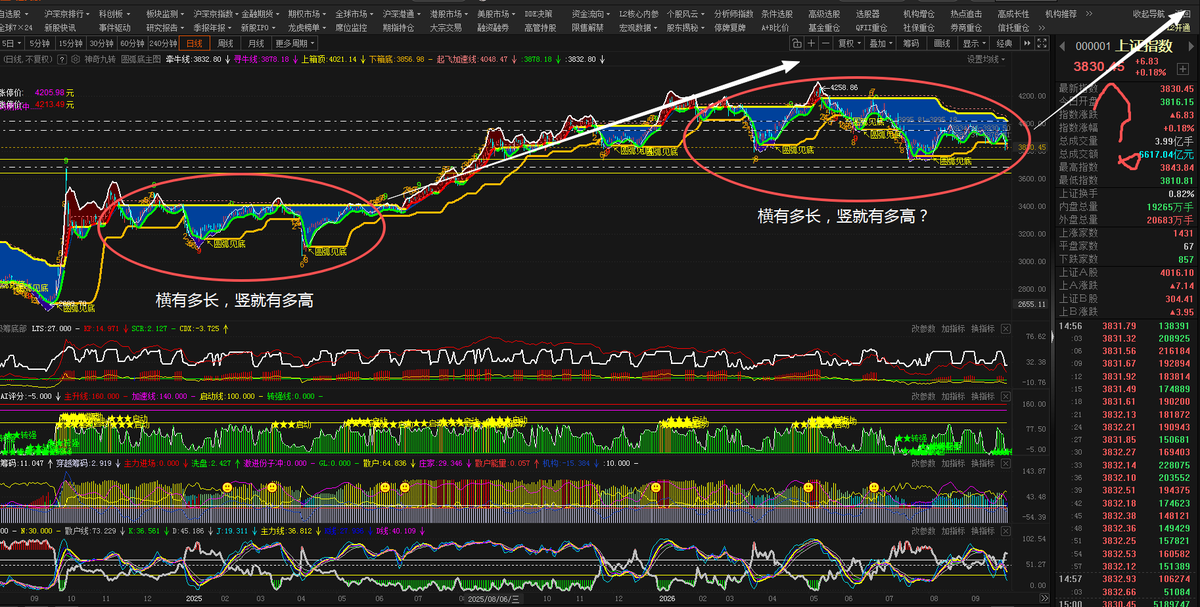
Task: Switch to 日线 daily chart
Action: tap(194, 43)
